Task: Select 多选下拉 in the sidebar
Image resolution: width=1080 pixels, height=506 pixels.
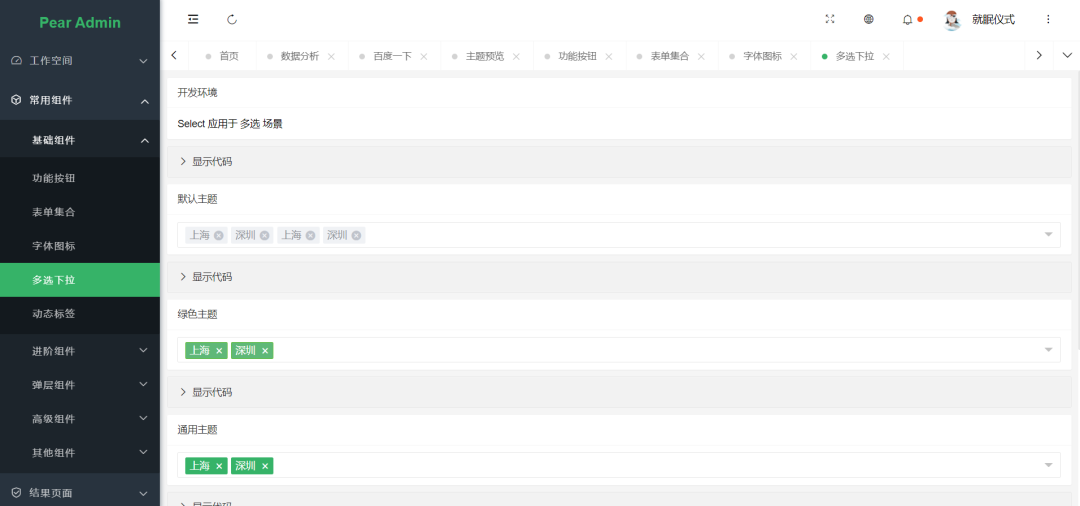Action: point(80,280)
